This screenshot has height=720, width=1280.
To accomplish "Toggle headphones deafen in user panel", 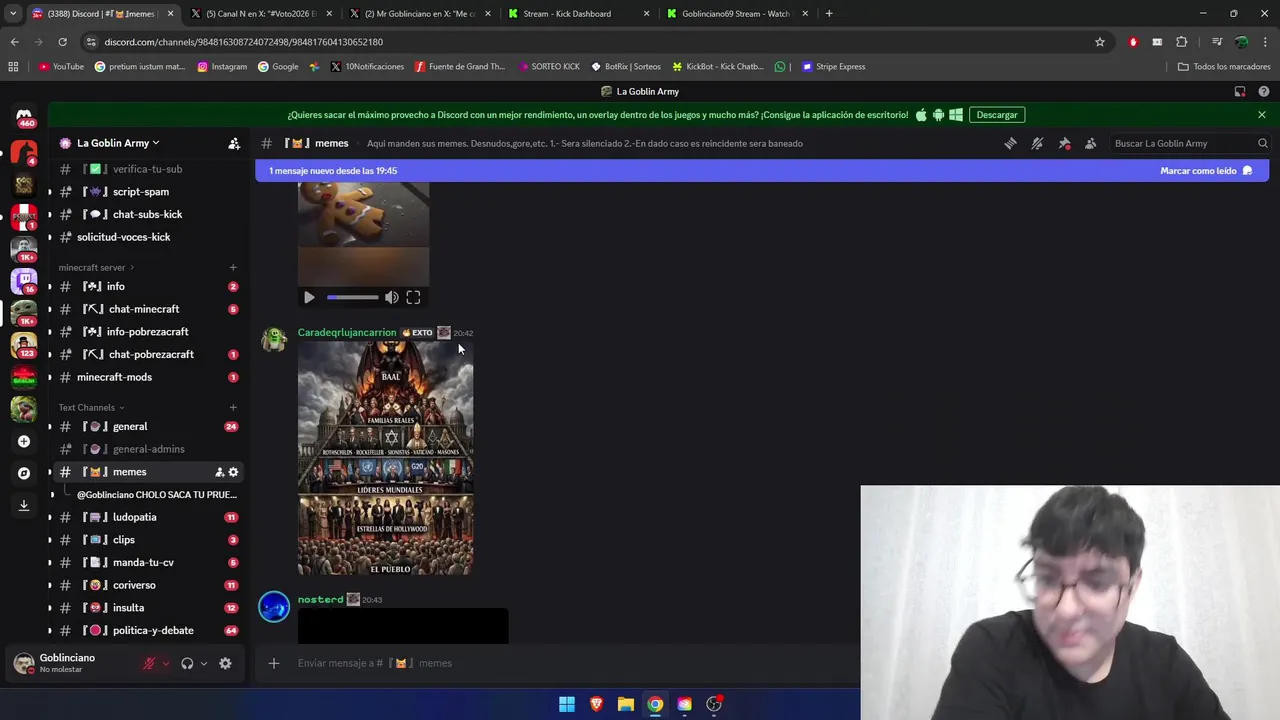I will 187,663.
